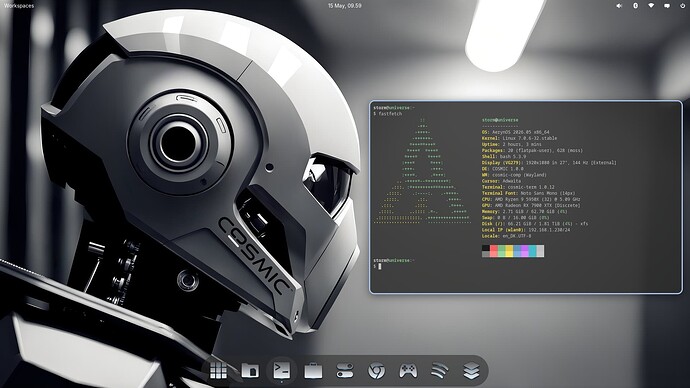
Task: Open settings via the toggle-switches dock icon
Action: [x=345, y=371]
